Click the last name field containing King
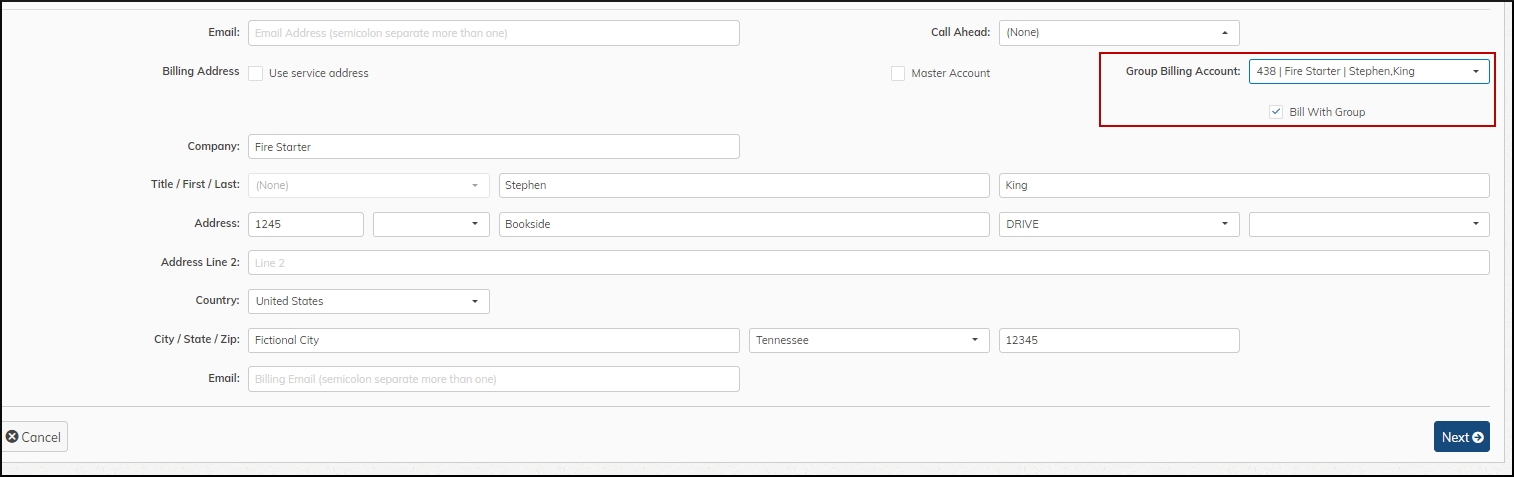 coord(1243,185)
